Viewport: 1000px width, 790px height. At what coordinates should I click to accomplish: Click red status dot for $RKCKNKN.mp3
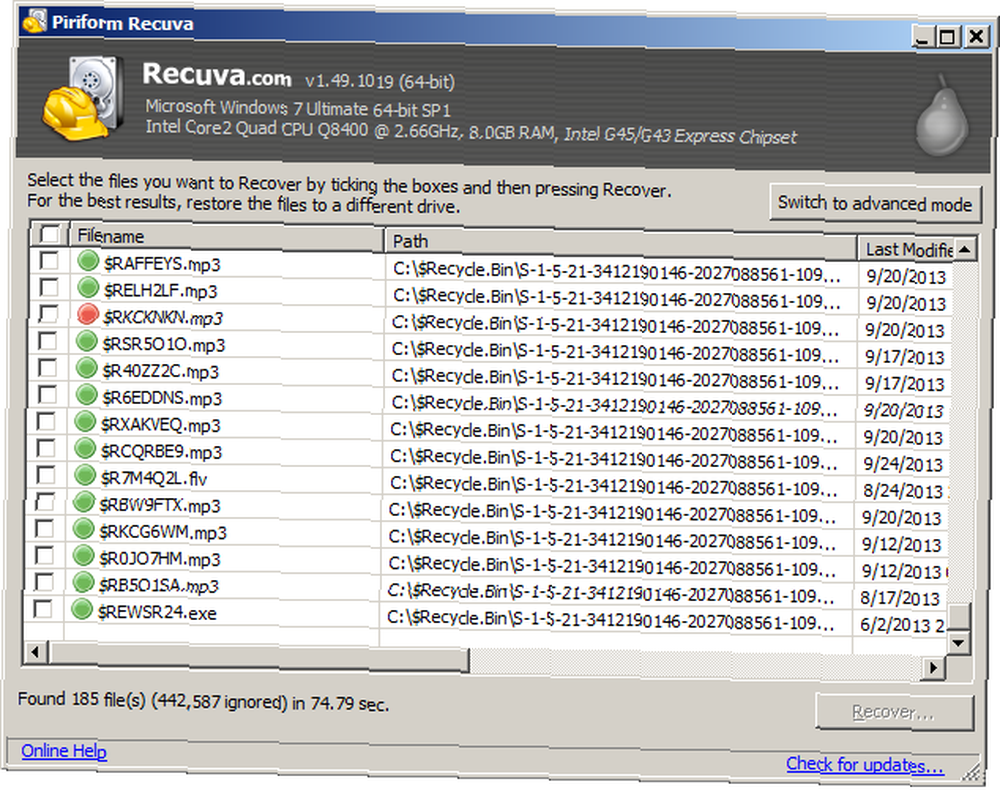(x=87, y=314)
